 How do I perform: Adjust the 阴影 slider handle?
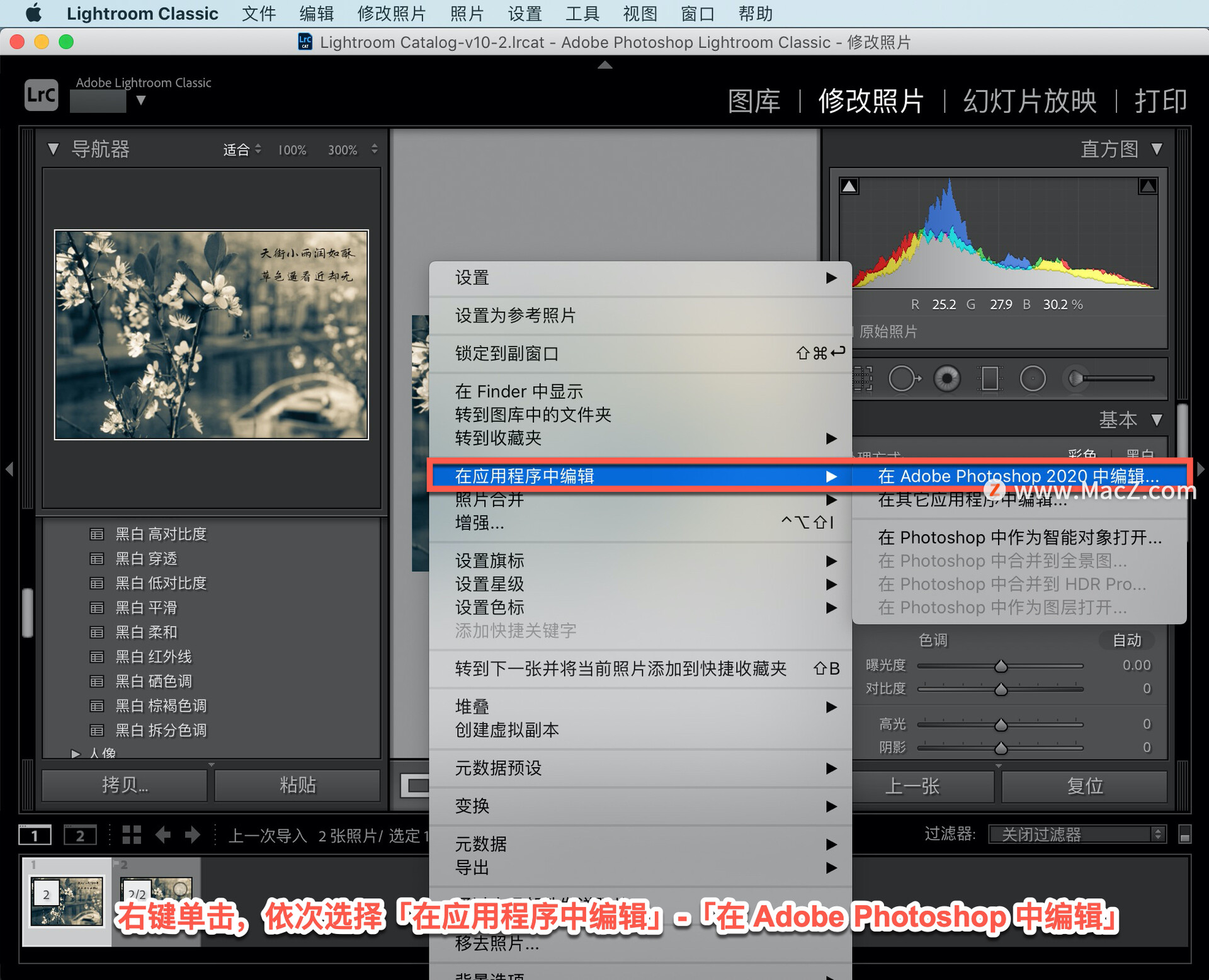[1001, 748]
